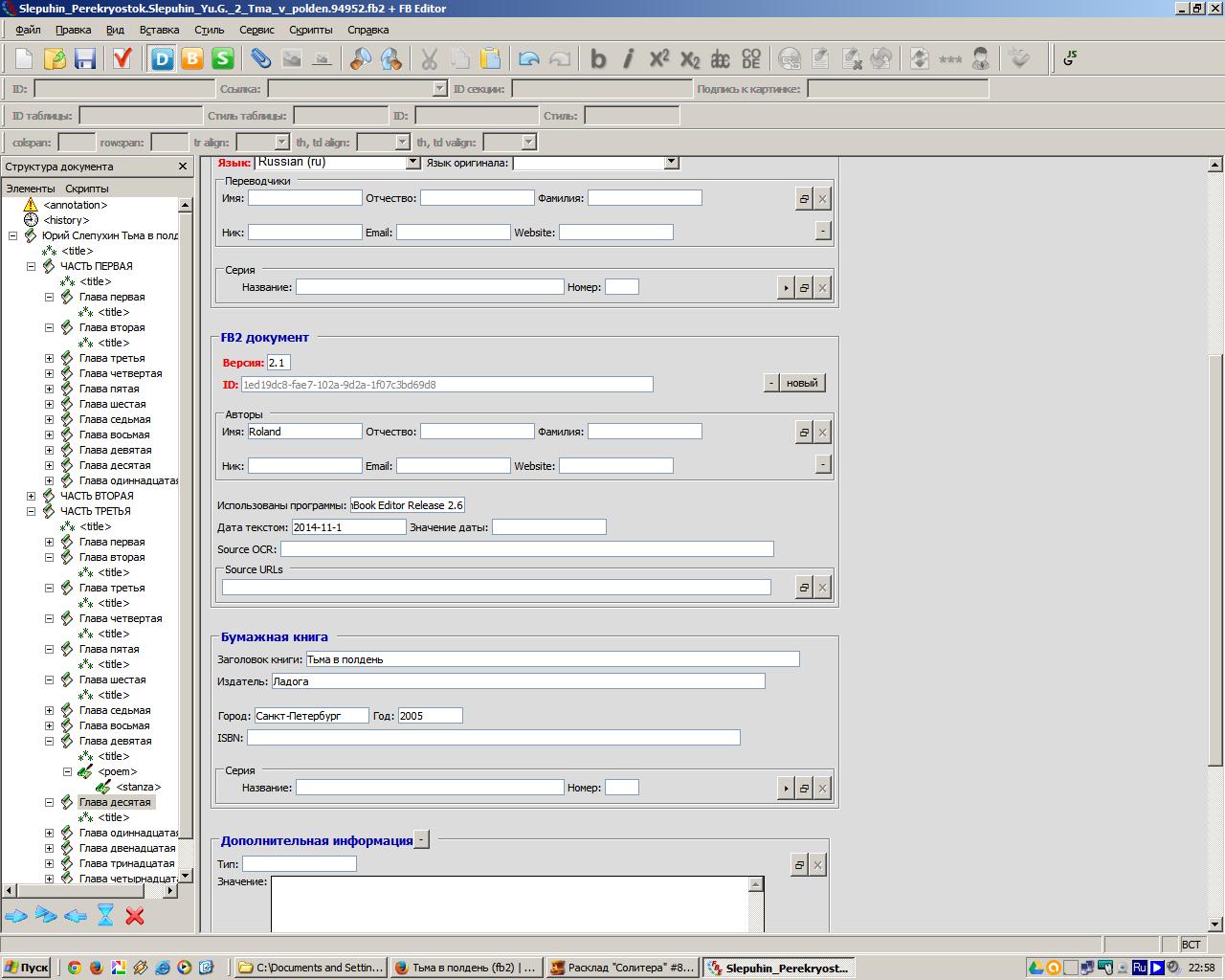Expand the ЧАСТЬ ВТОРАЯ tree node
This screenshot has width=1225, height=980.
coord(31,496)
